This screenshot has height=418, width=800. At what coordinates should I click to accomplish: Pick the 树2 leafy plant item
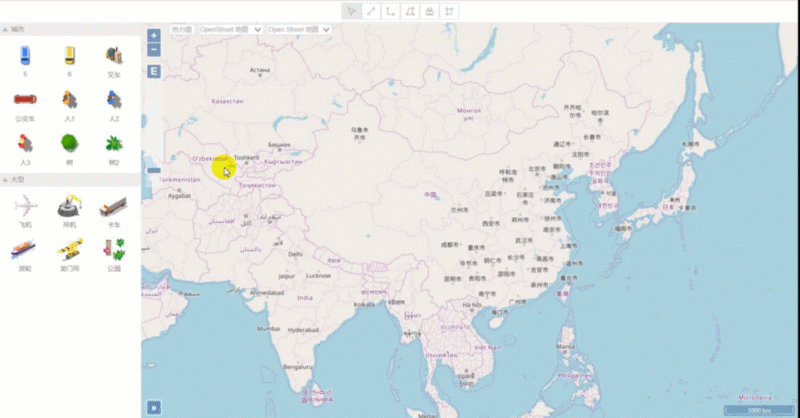(x=114, y=144)
